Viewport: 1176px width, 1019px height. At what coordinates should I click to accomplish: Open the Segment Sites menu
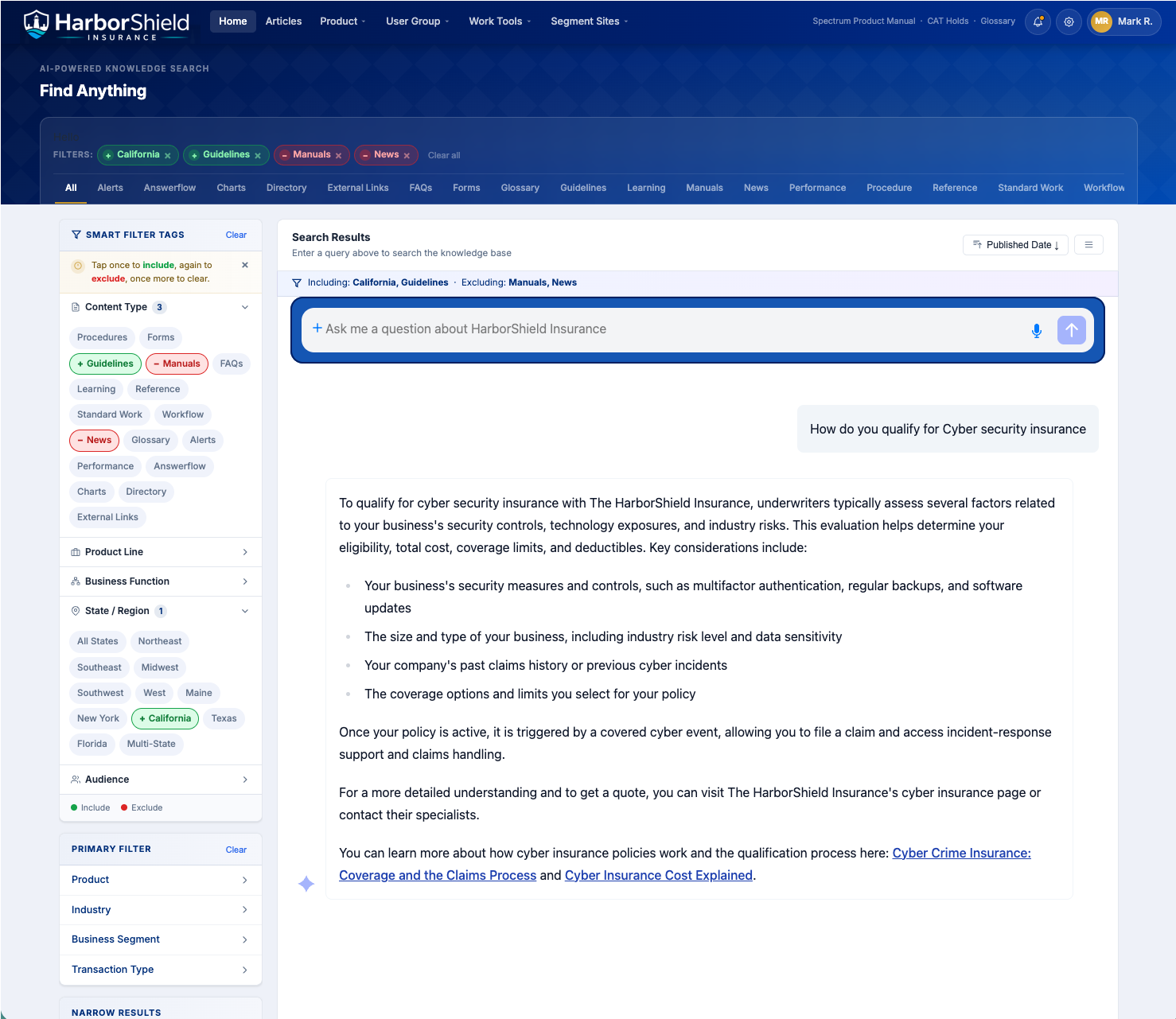pos(589,21)
